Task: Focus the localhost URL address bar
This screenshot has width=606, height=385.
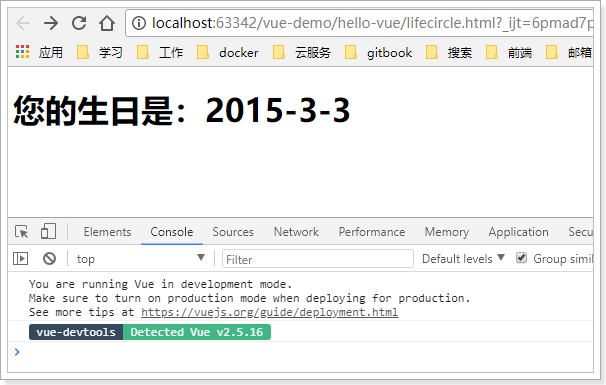Action: [x=359, y=23]
